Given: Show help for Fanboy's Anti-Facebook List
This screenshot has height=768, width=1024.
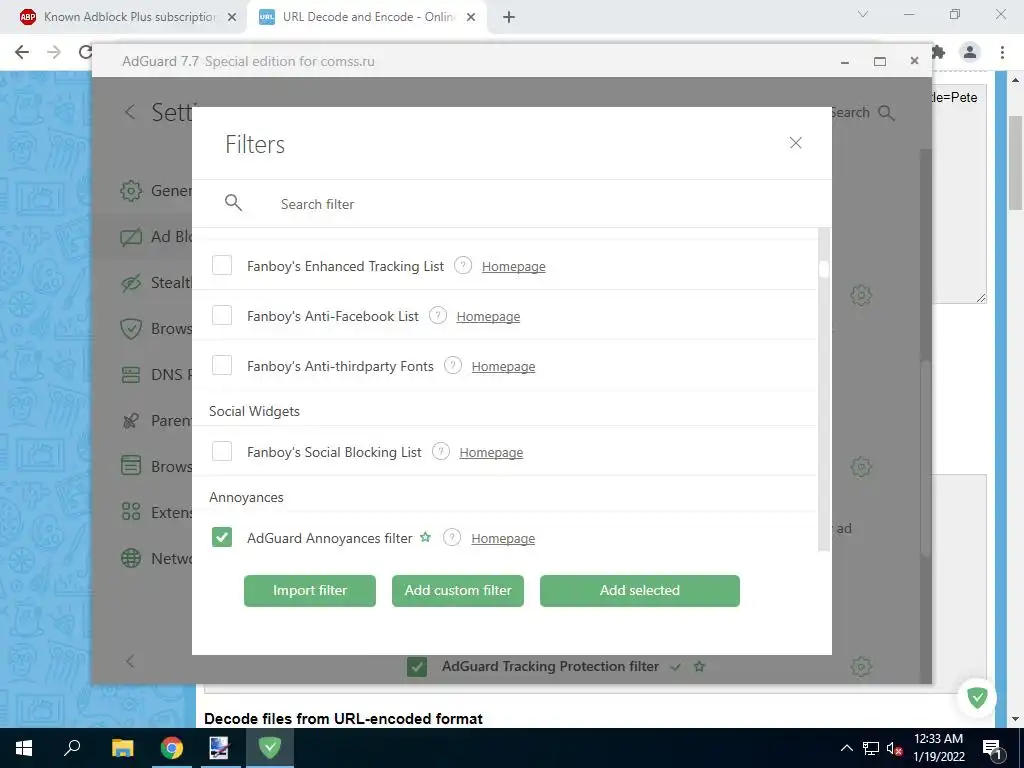Looking at the screenshot, I should [438, 315].
